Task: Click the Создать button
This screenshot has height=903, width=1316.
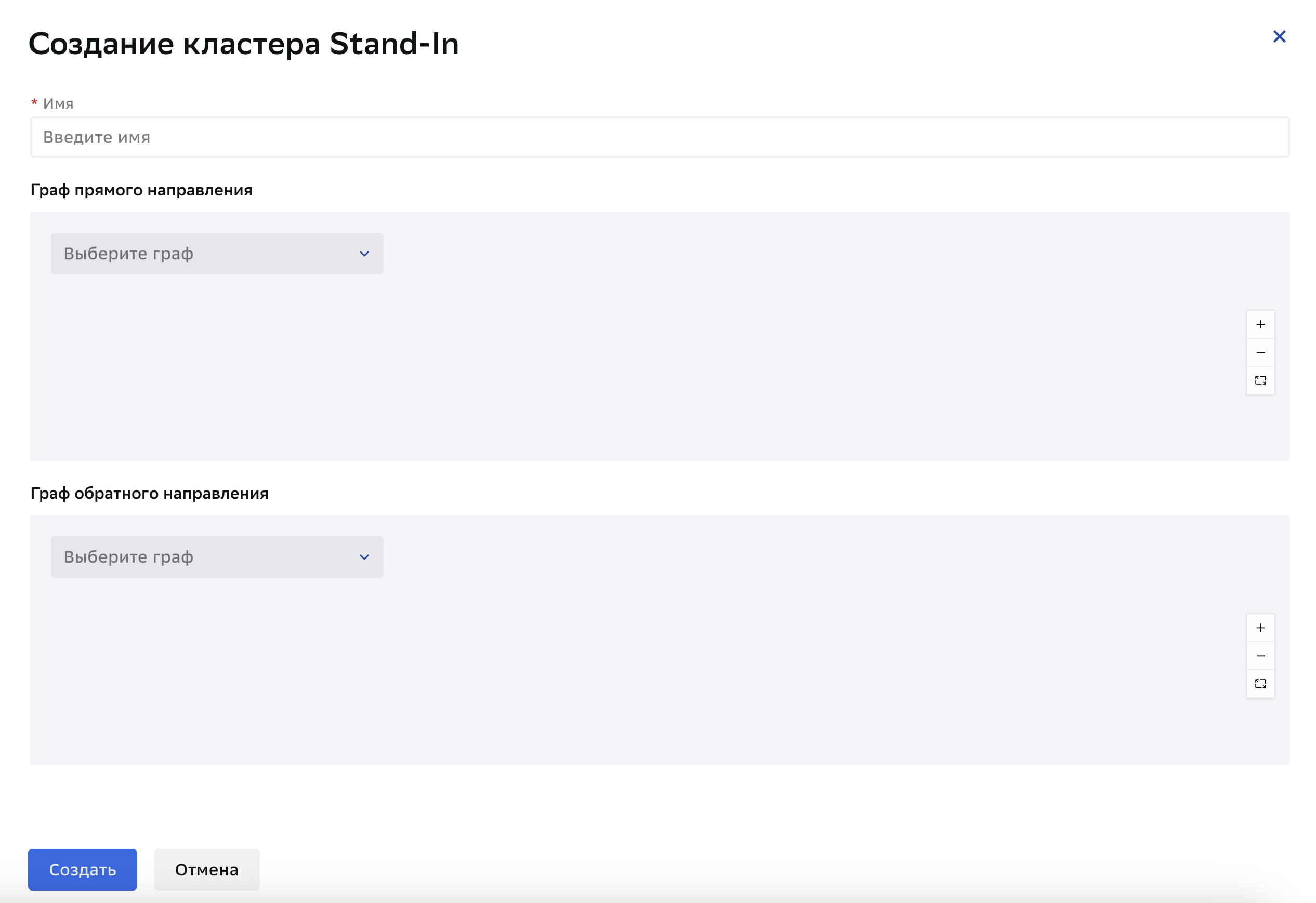Action: click(x=83, y=870)
